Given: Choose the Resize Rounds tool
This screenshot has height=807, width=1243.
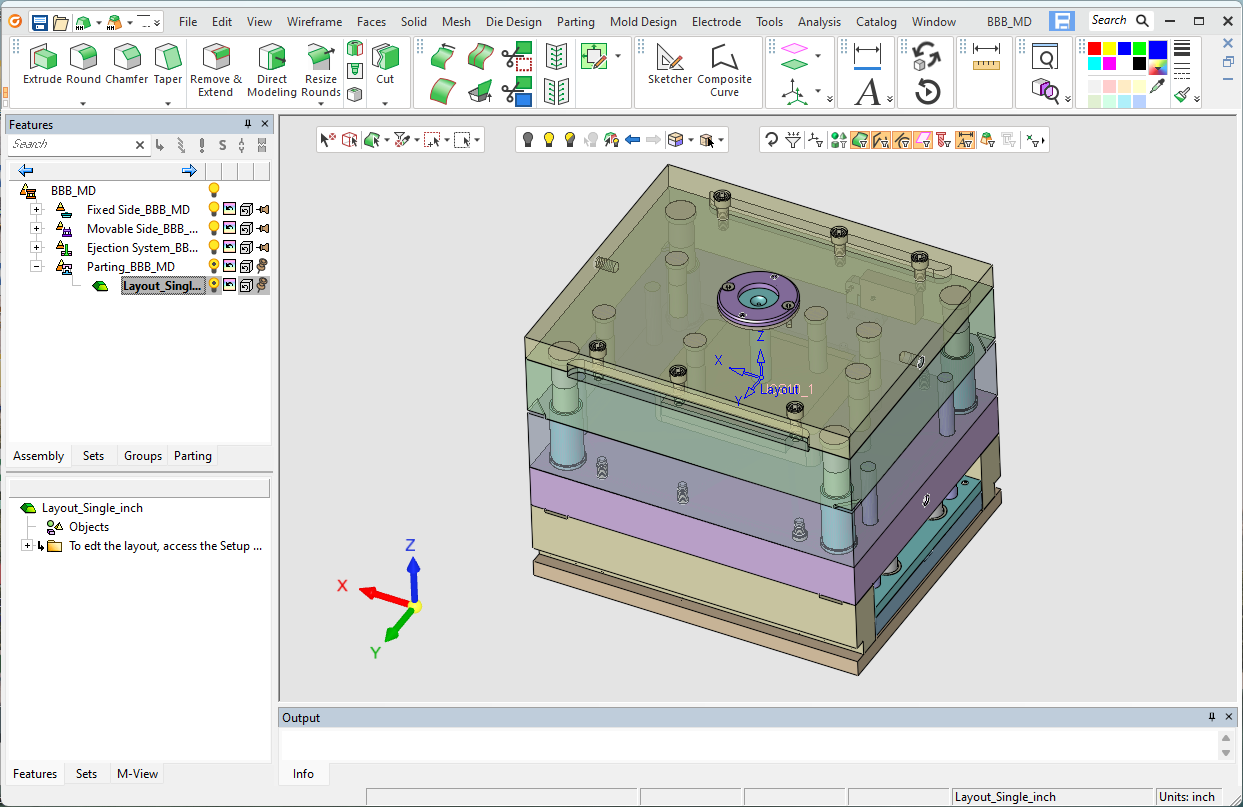Looking at the screenshot, I should [321, 70].
